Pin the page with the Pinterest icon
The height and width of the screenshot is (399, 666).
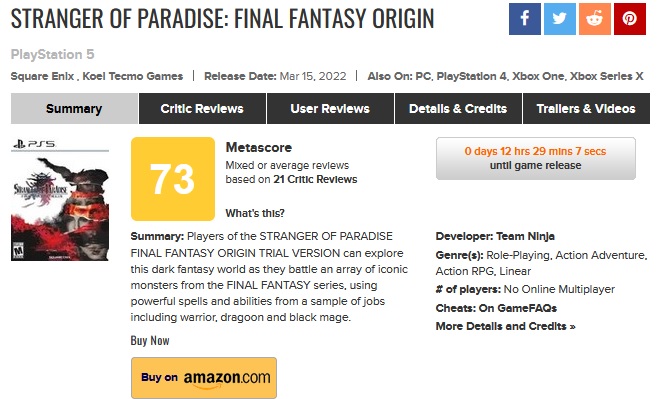pyautogui.click(x=629, y=19)
